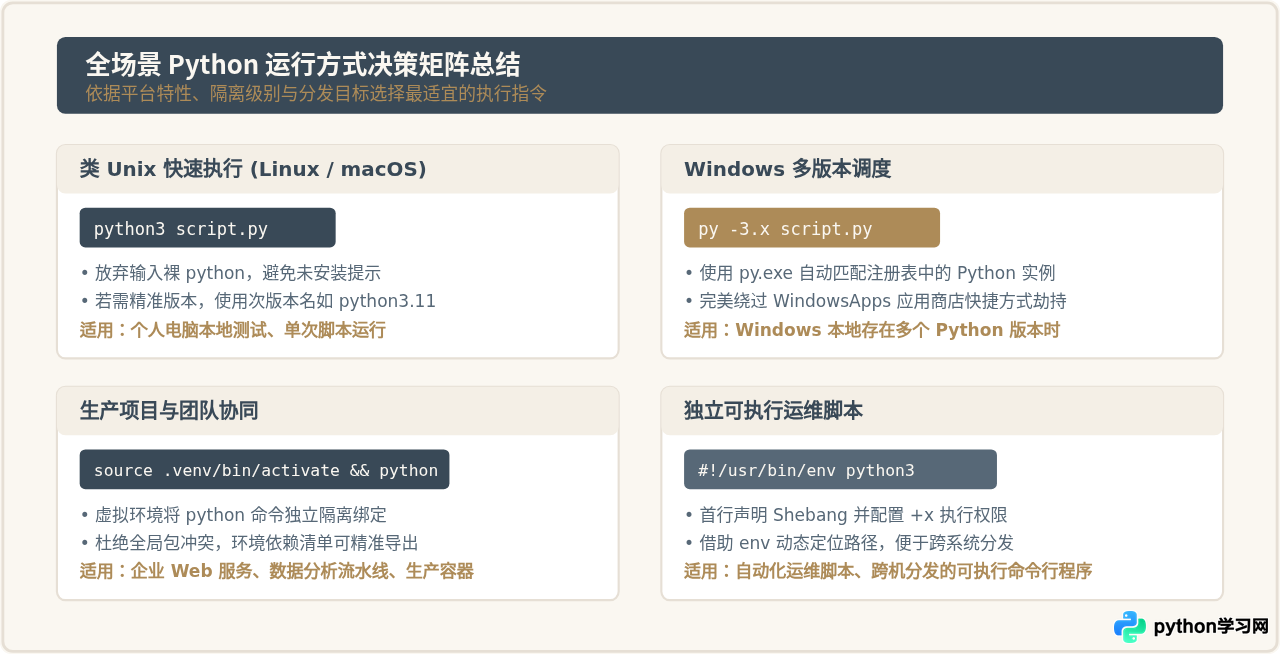Click '适用：自动化运维脚本、跨机分发的可执行命令行程序'

[888, 572]
